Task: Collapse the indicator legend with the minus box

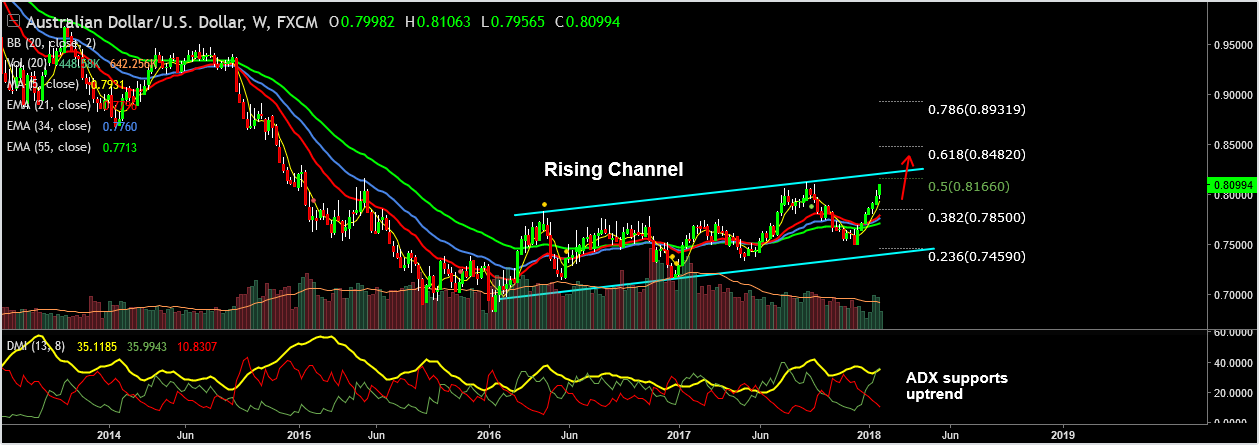Action: pos(12,21)
